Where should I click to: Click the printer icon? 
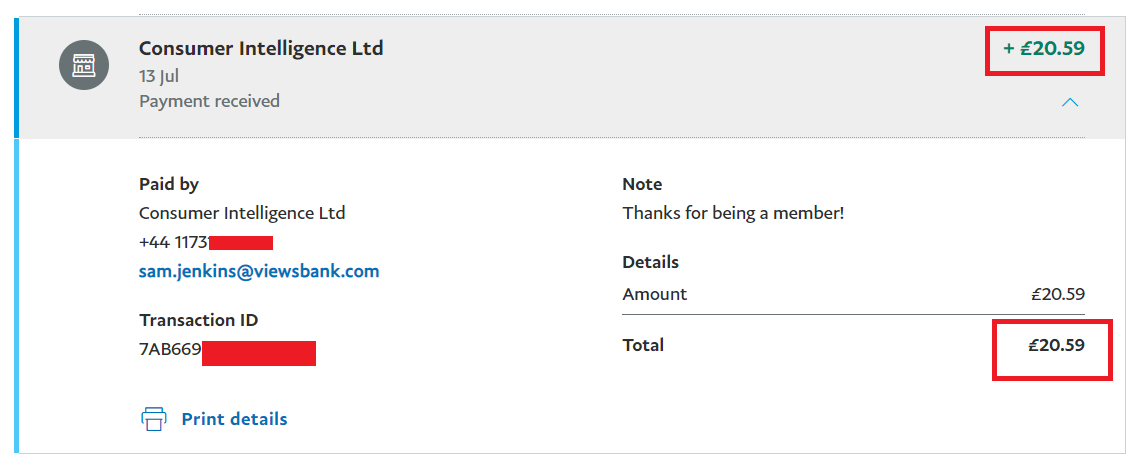pyautogui.click(x=154, y=419)
